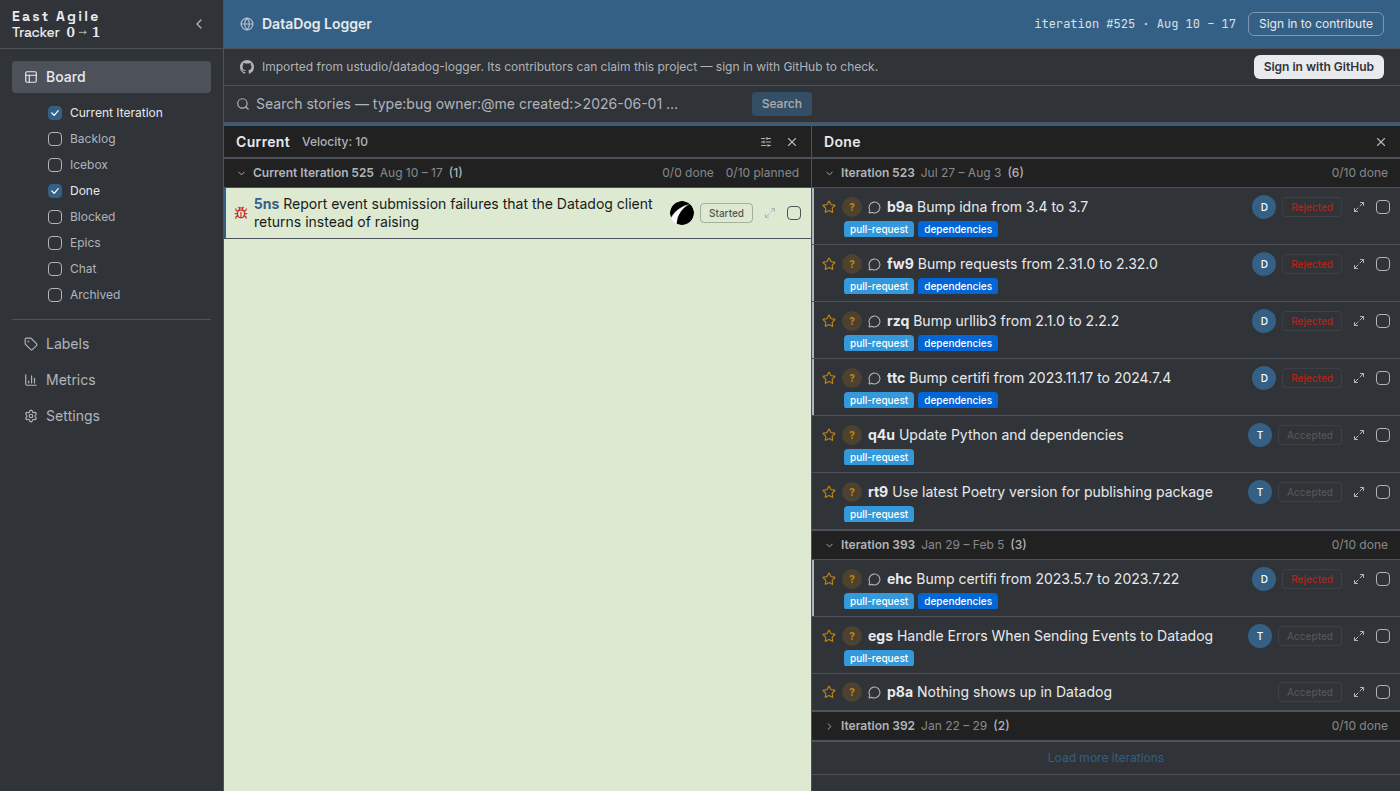This screenshot has width=1400, height=791.
Task: Click the dependencies label on rzq story
Action: tap(957, 343)
